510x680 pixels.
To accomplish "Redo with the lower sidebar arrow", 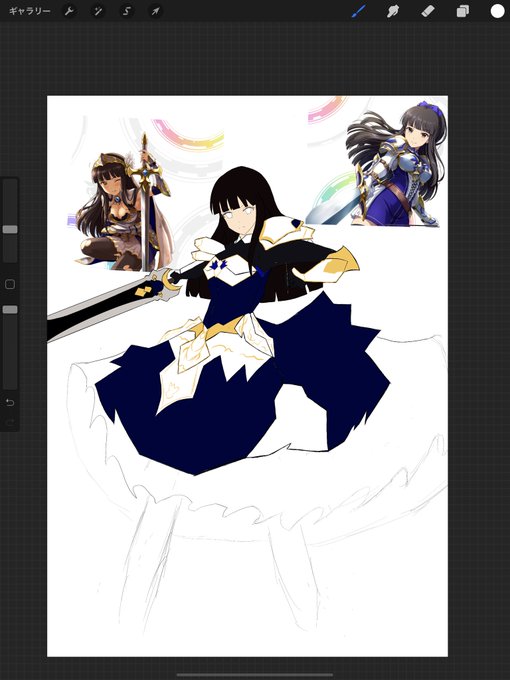I will (10, 422).
